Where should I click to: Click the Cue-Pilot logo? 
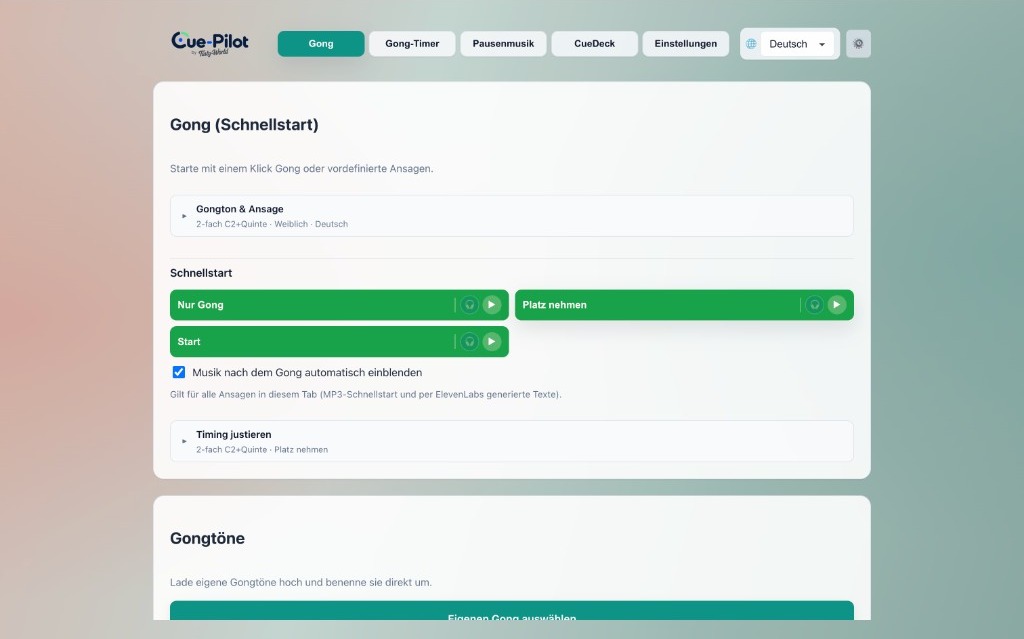[210, 43]
